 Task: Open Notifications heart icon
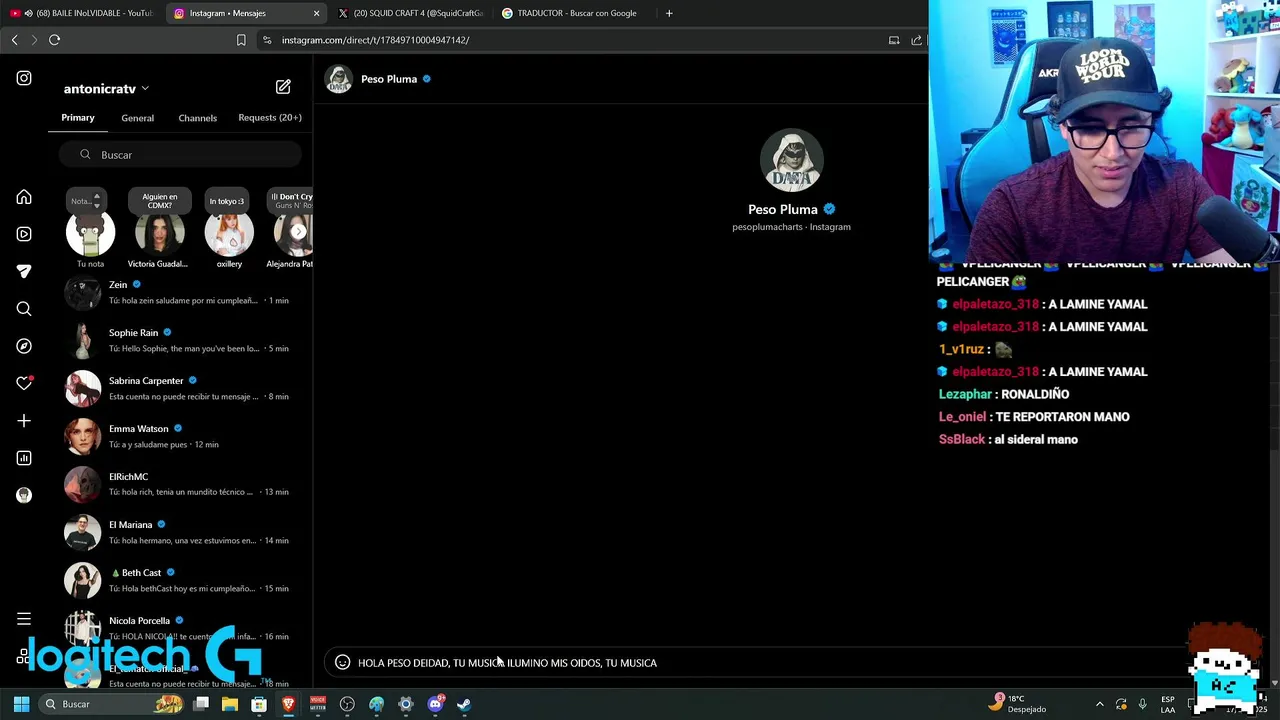tap(24, 383)
